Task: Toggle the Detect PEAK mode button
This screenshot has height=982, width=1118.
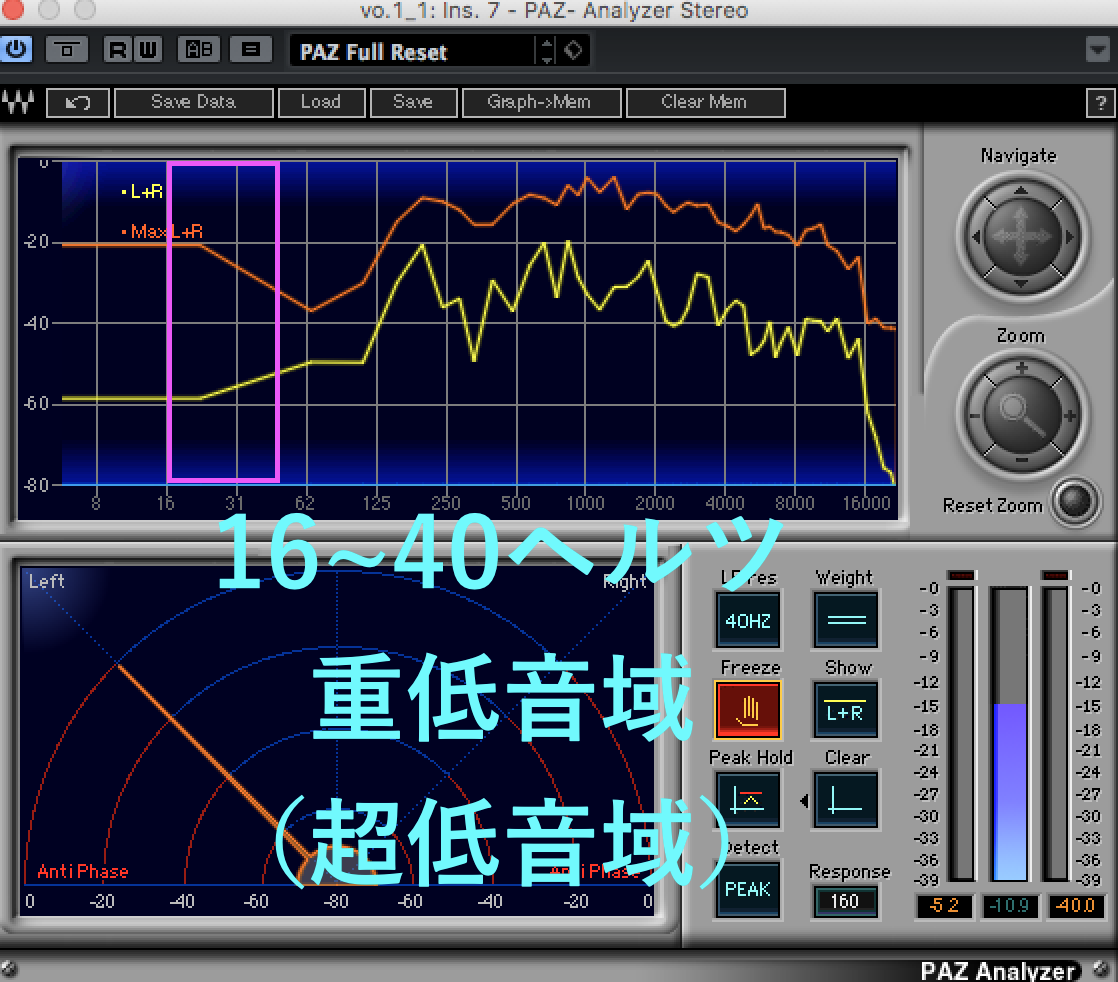Action: pos(748,889)
